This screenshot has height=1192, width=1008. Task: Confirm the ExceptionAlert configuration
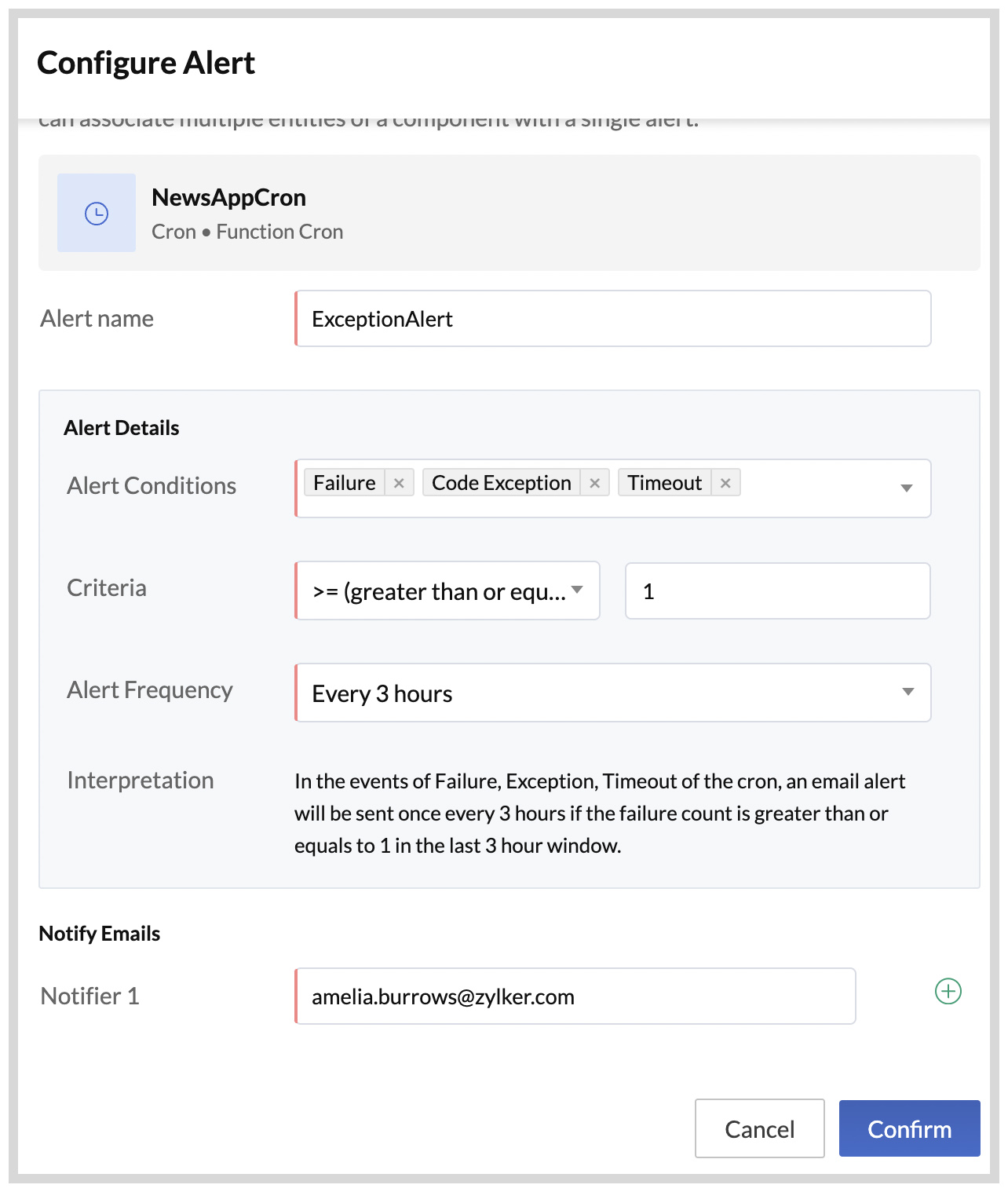908,1128
